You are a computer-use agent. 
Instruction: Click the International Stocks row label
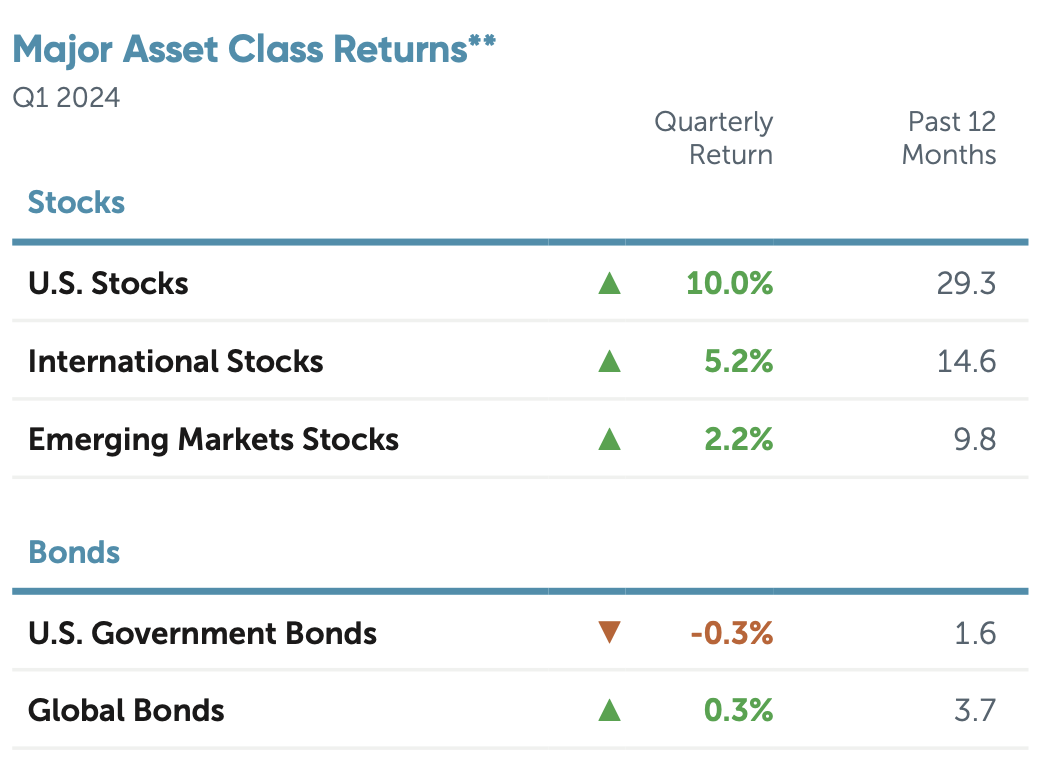coord(176,361)
